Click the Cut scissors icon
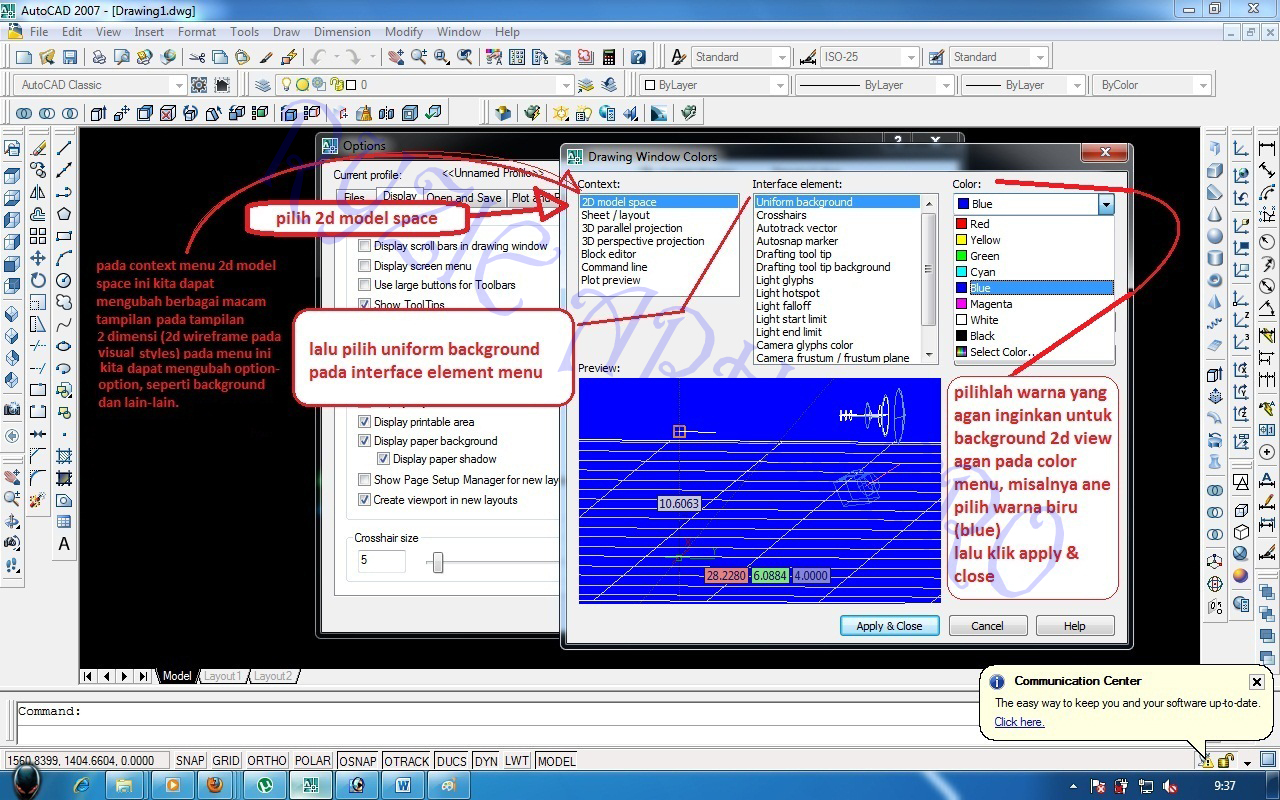The height and width of the screenshot is (800, 1280). (198, 57)
